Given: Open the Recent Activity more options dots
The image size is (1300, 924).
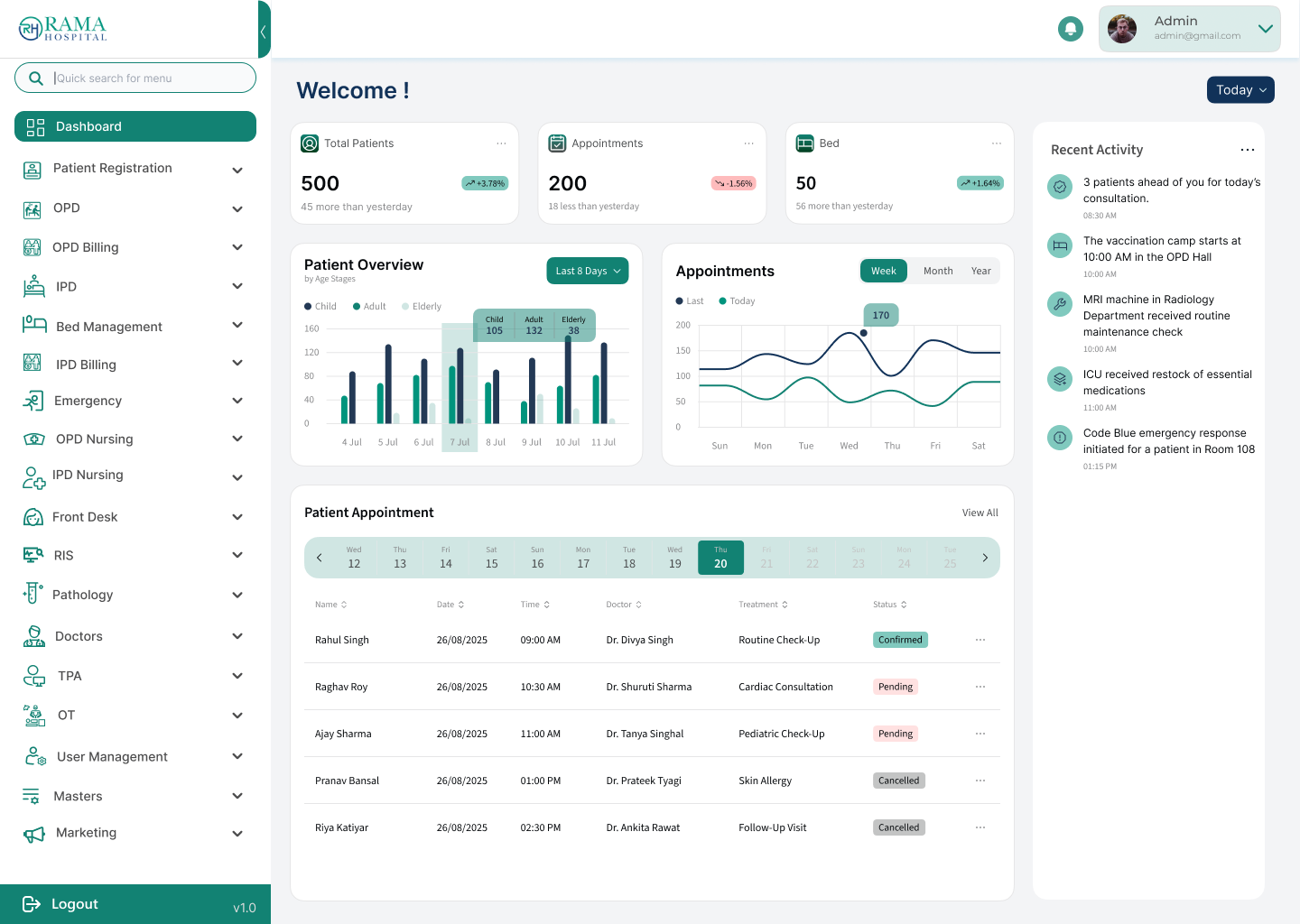Looking at the screenshot, I should tap(1248, 150).
